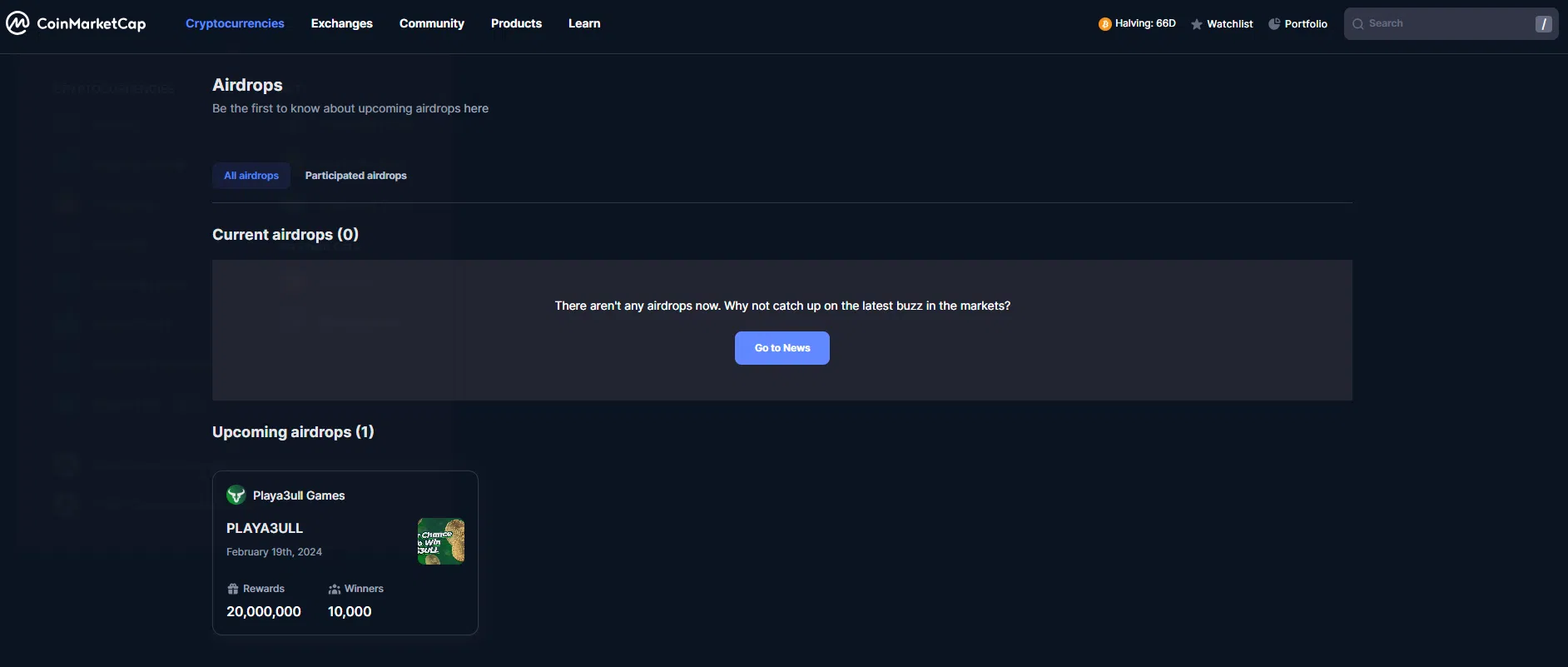Viewport: 1568px width, 667px height.
Task: Click the Playa3ull Games bull logo
Action: 236,495
